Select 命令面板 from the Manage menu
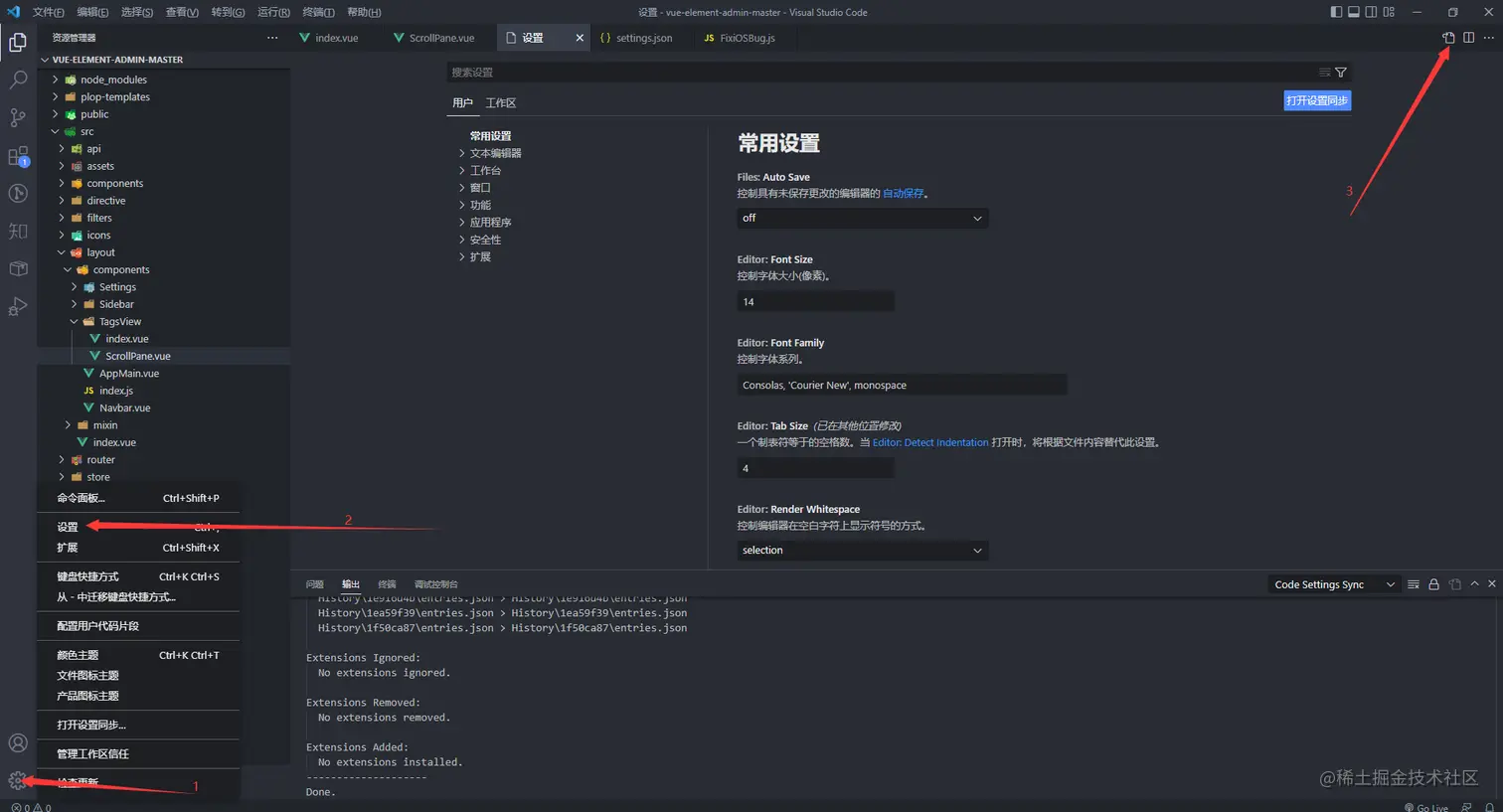The image size is (1503, 812). [138, 498]
